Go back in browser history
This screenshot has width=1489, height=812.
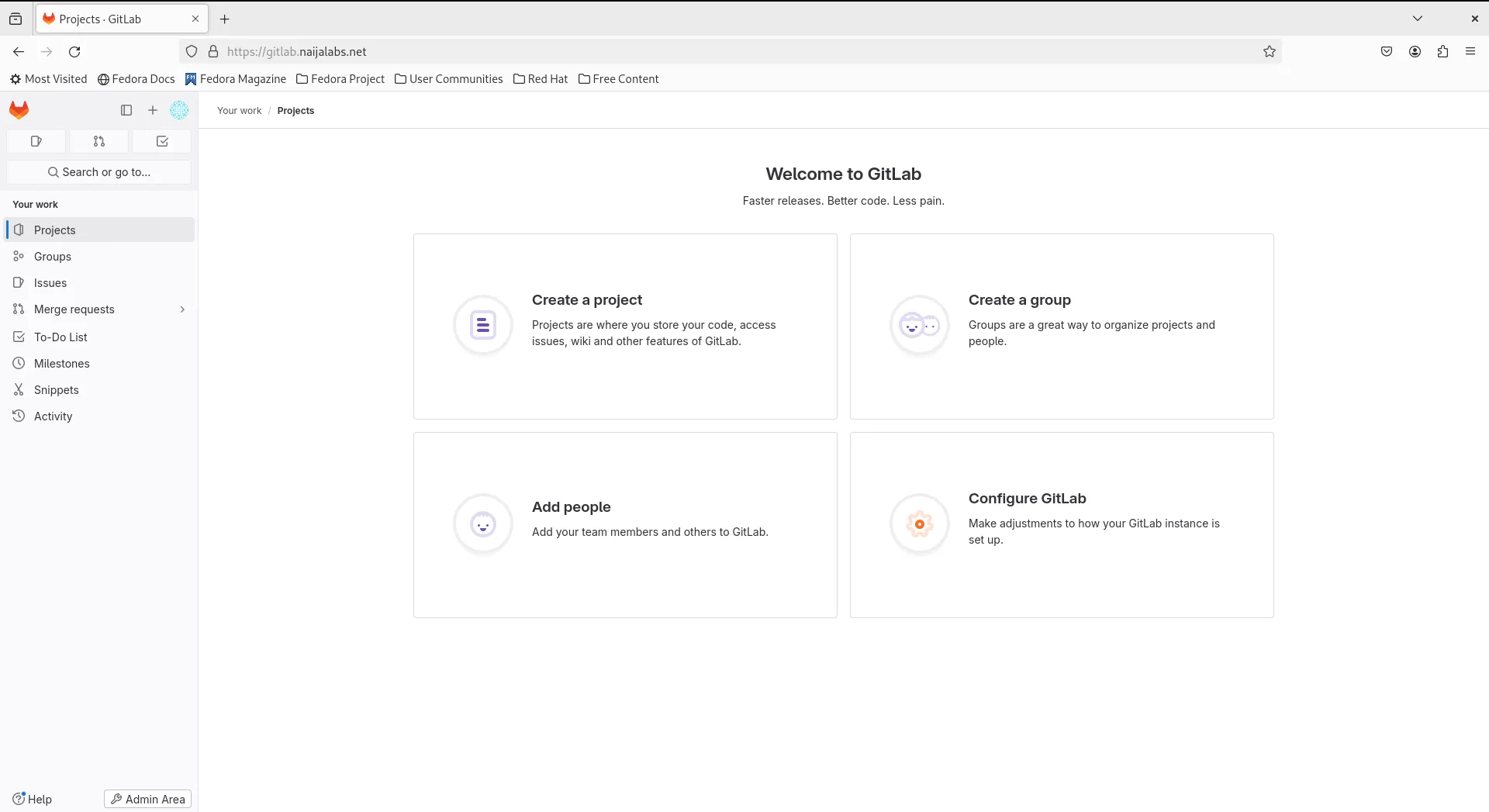pos(19,51)
